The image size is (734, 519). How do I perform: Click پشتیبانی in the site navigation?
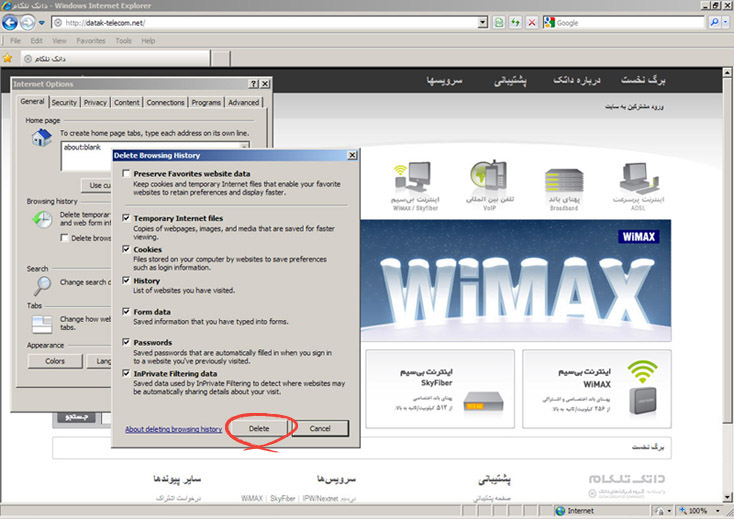pos(510,80)
